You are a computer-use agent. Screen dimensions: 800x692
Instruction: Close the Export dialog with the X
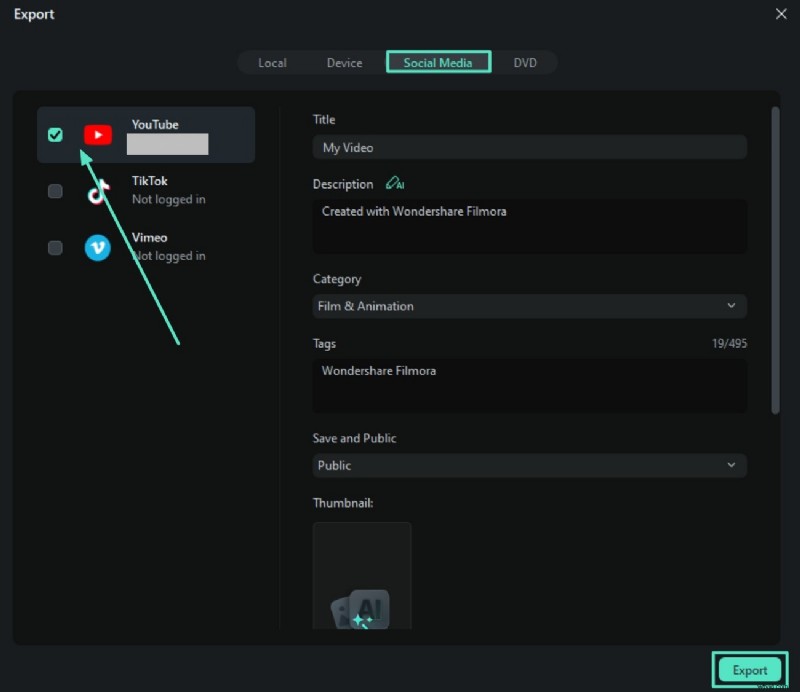coord(781,14)
